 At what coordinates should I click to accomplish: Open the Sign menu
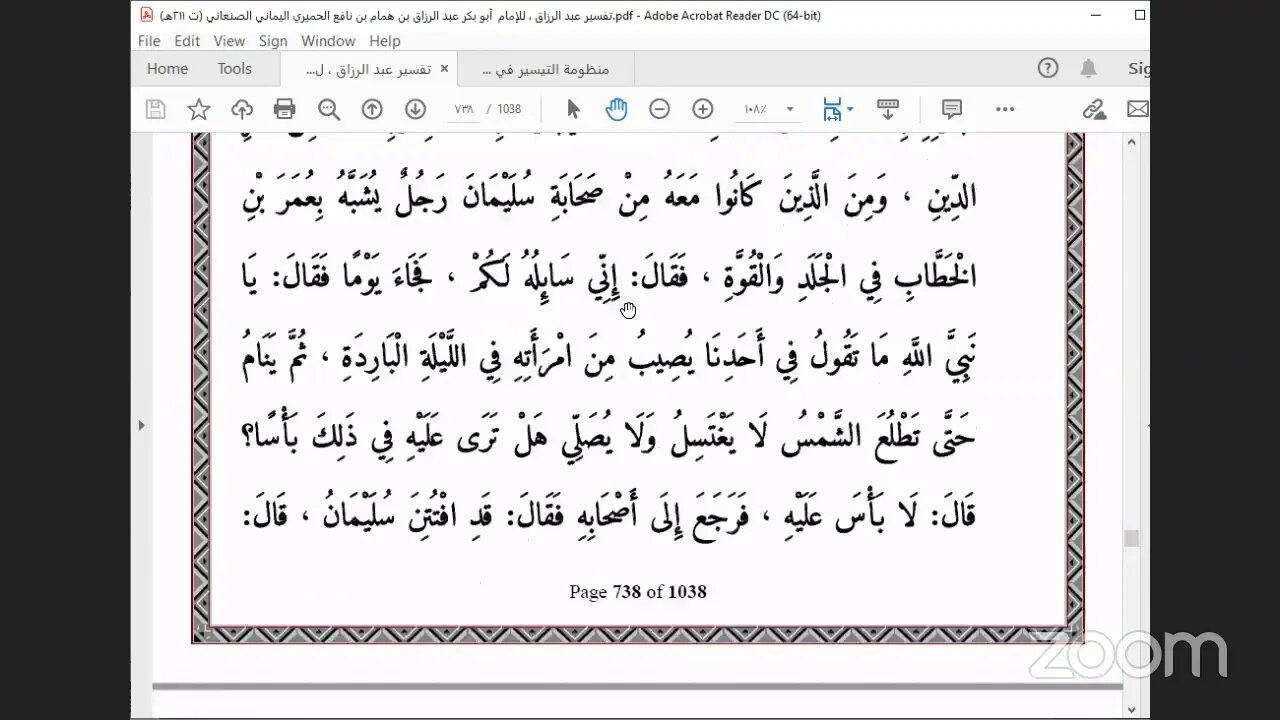coord(273,41)
